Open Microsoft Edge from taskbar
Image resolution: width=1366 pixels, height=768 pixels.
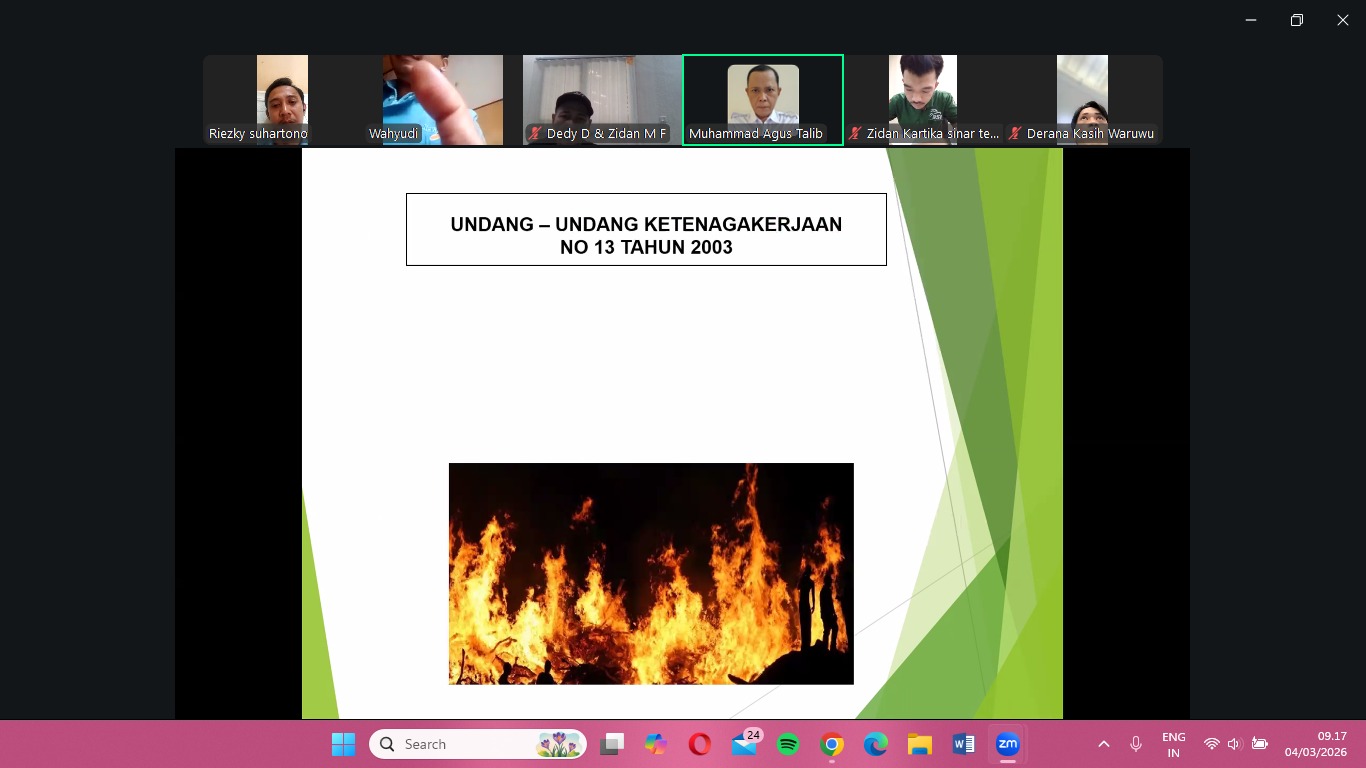coord(876,744)
